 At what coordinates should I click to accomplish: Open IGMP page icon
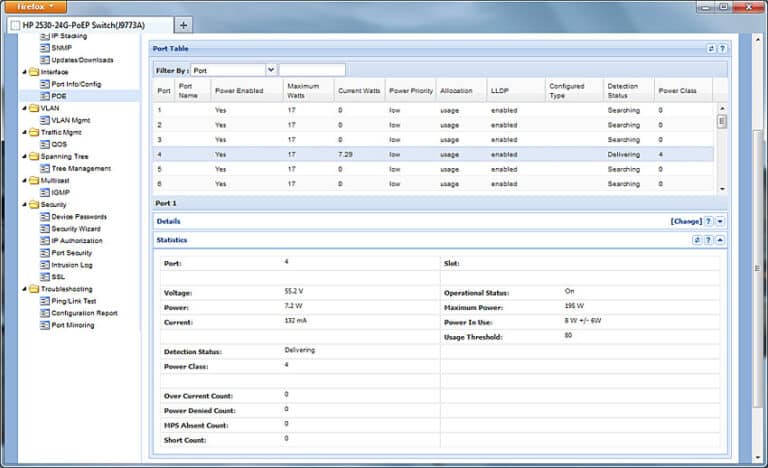pos(45,192)
